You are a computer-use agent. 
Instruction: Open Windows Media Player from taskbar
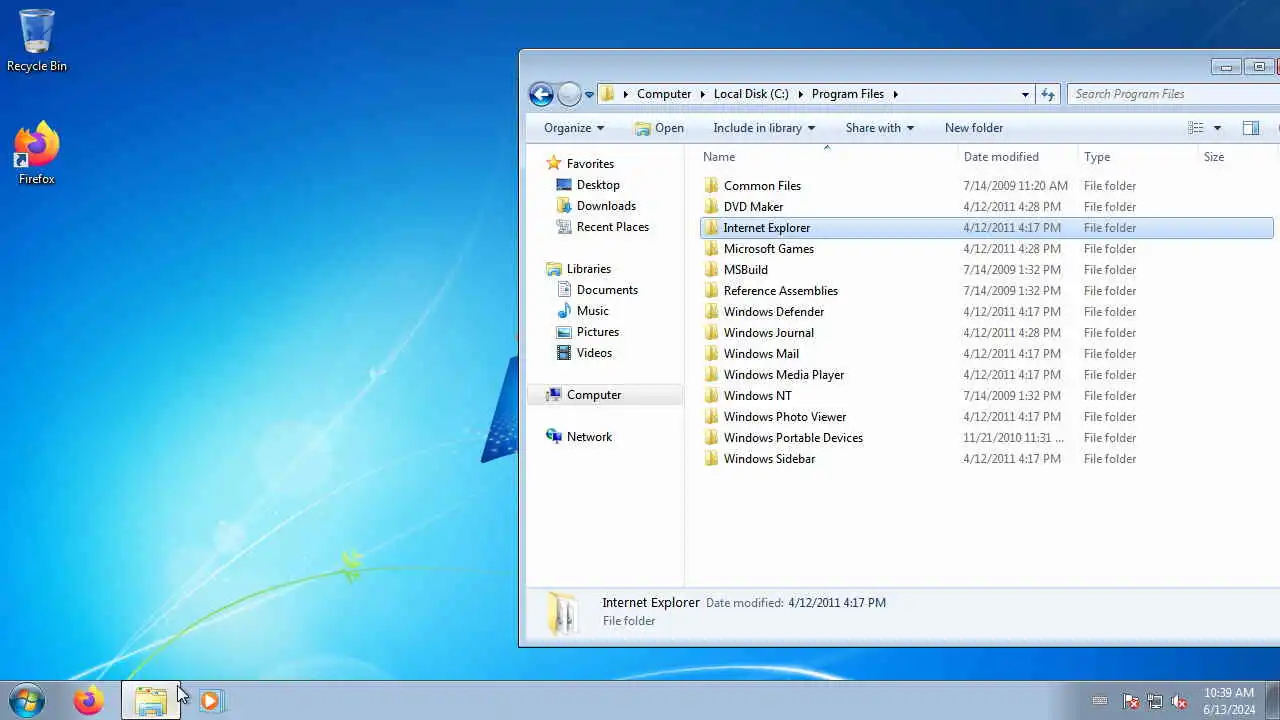coord(210,701)
